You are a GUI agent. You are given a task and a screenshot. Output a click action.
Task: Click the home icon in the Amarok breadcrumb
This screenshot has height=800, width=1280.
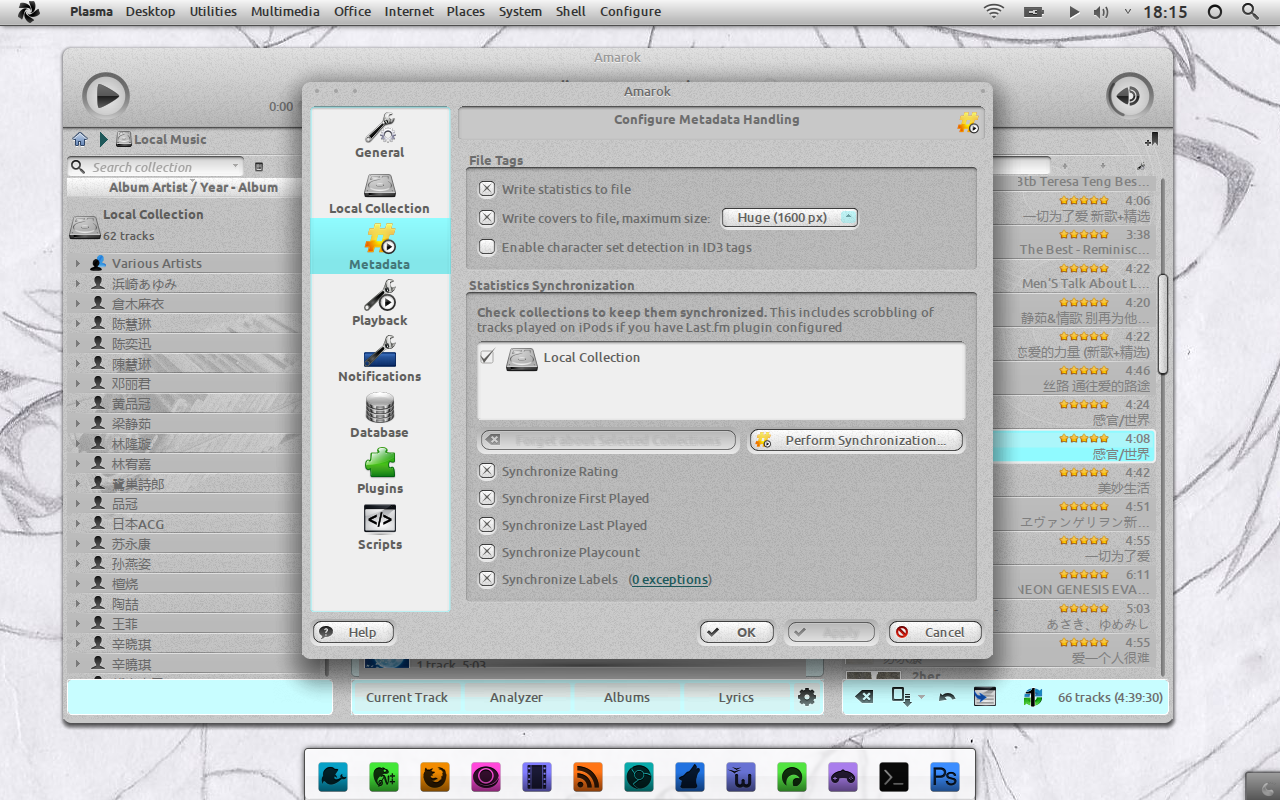tap(80, 139)
